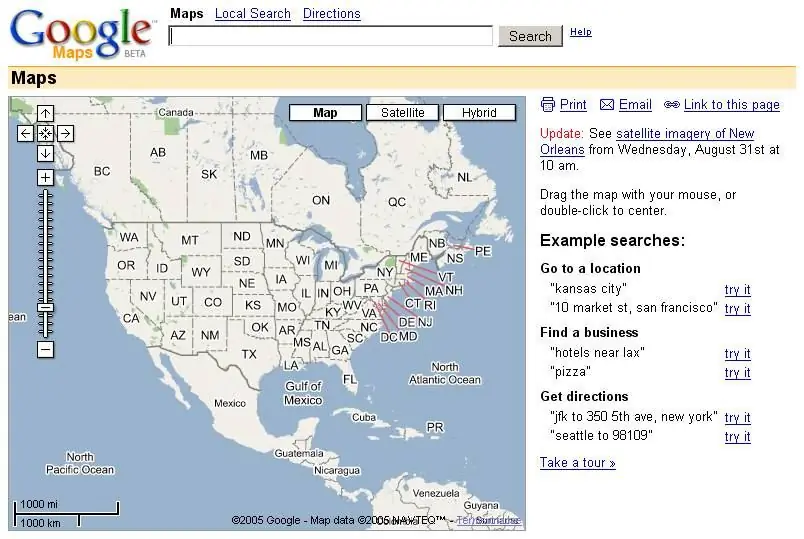The height and width of the screenshot is (539, 804).
Task: Switch to Map view
Action: click(x=325, y=113)
